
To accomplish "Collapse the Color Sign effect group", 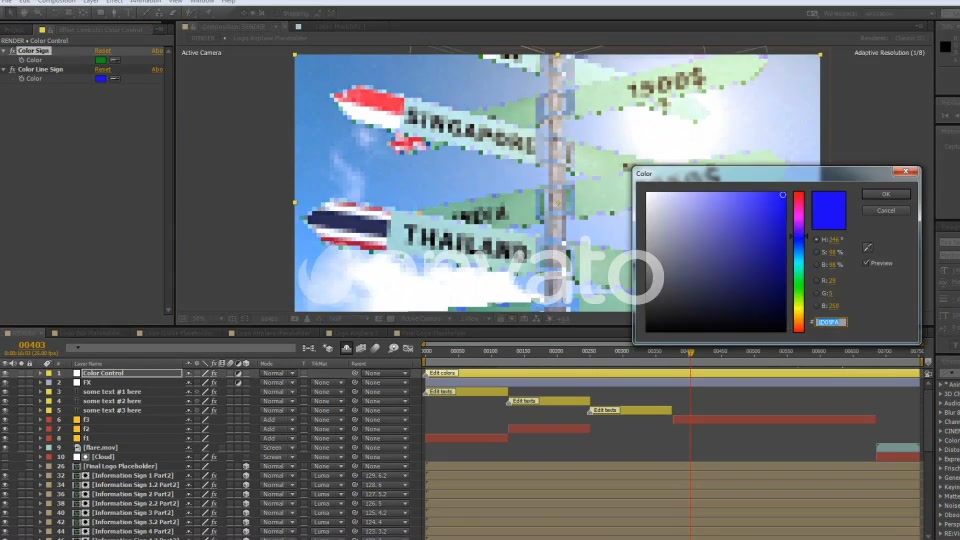I will point(4,51).
